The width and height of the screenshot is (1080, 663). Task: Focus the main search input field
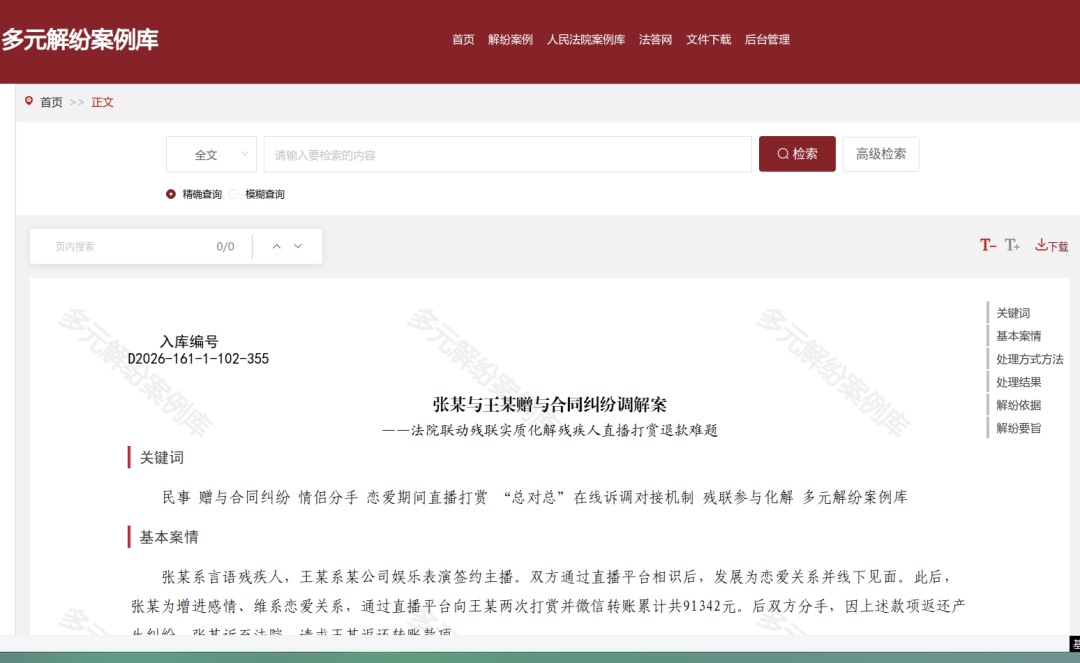pyautogui.click(x=508, y=154)
